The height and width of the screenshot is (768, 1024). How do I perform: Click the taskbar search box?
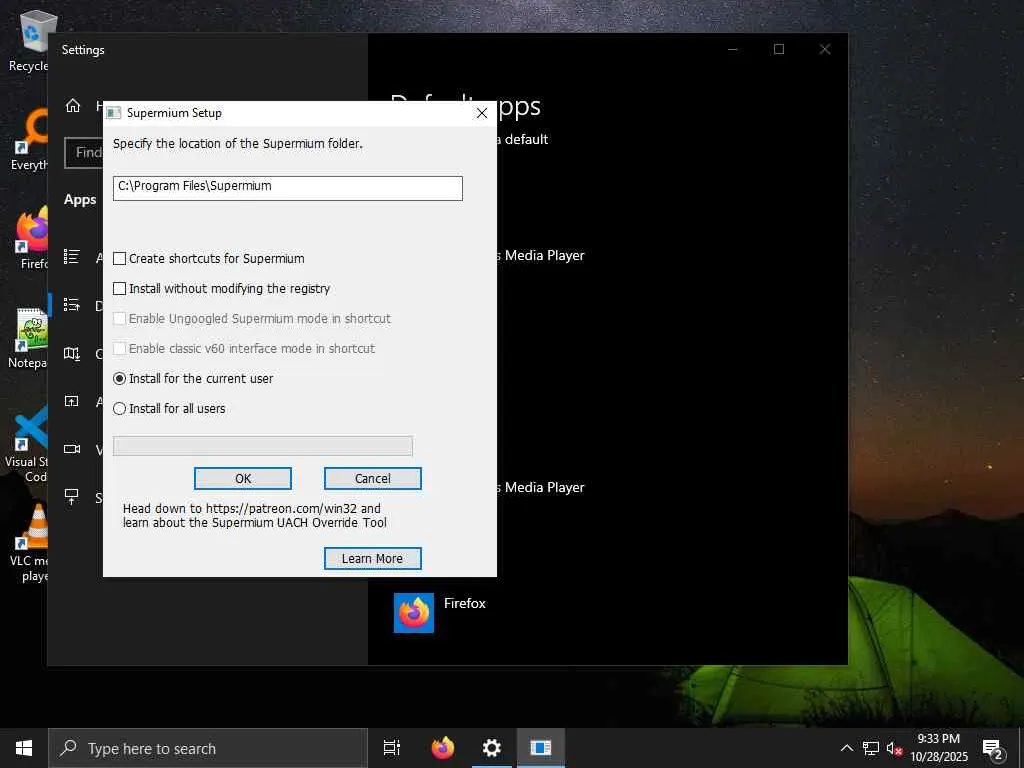(208, 748)
